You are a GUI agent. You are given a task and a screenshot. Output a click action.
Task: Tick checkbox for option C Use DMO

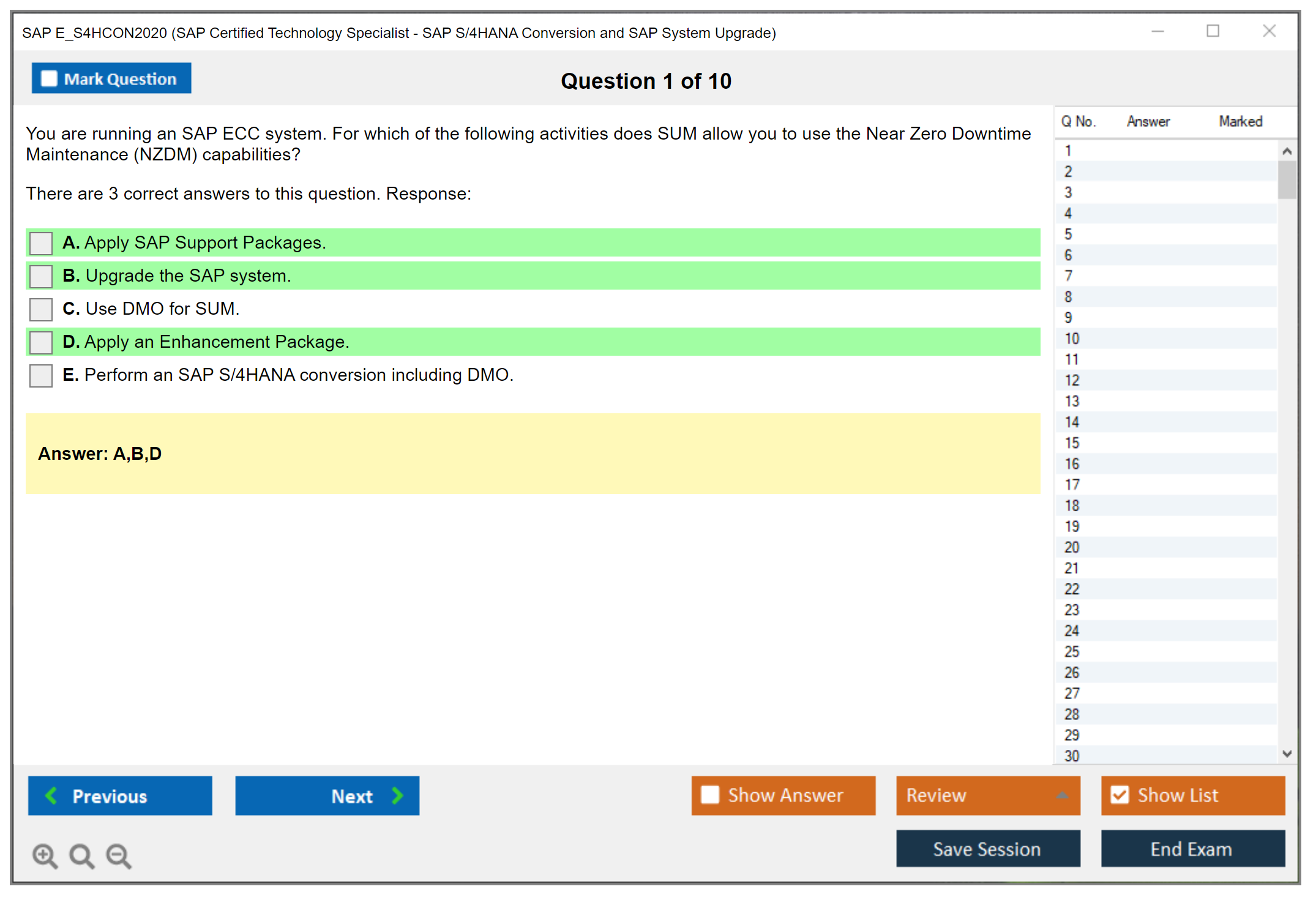click(x=41, y=309)
